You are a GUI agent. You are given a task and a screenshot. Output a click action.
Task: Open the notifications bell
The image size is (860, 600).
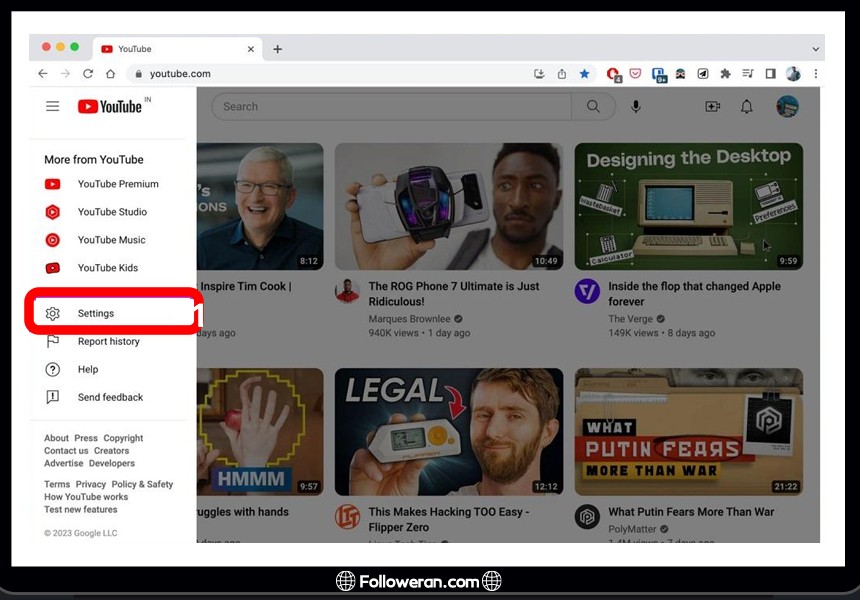point(746,107)
